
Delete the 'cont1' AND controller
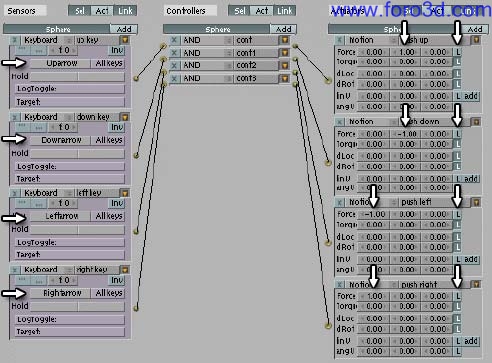[174, 53]
